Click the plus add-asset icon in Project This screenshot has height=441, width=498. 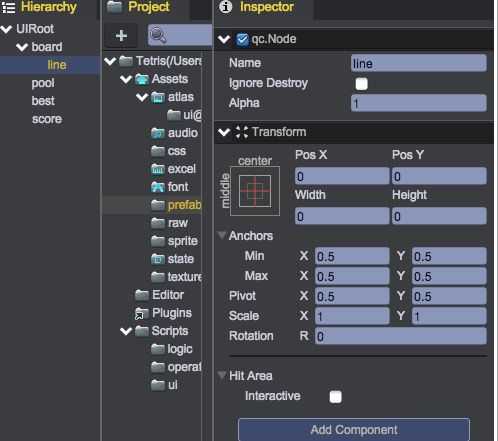click(x=121, y=35)
